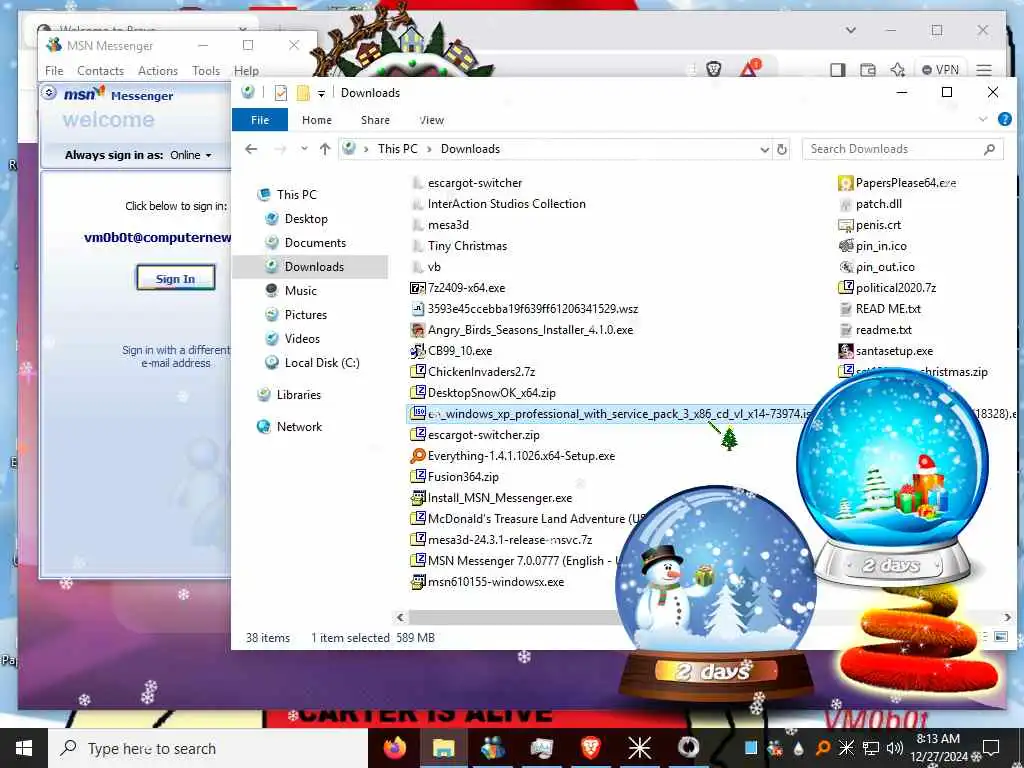This screenshot has width=1024, height=768.
Task: Open the View ribbon tab
Action: click(x=432, y=120)
